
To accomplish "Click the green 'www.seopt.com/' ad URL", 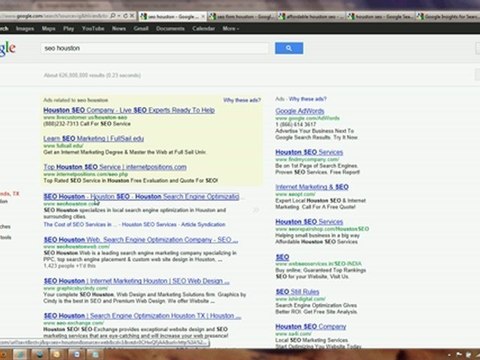I will (295, 194).
